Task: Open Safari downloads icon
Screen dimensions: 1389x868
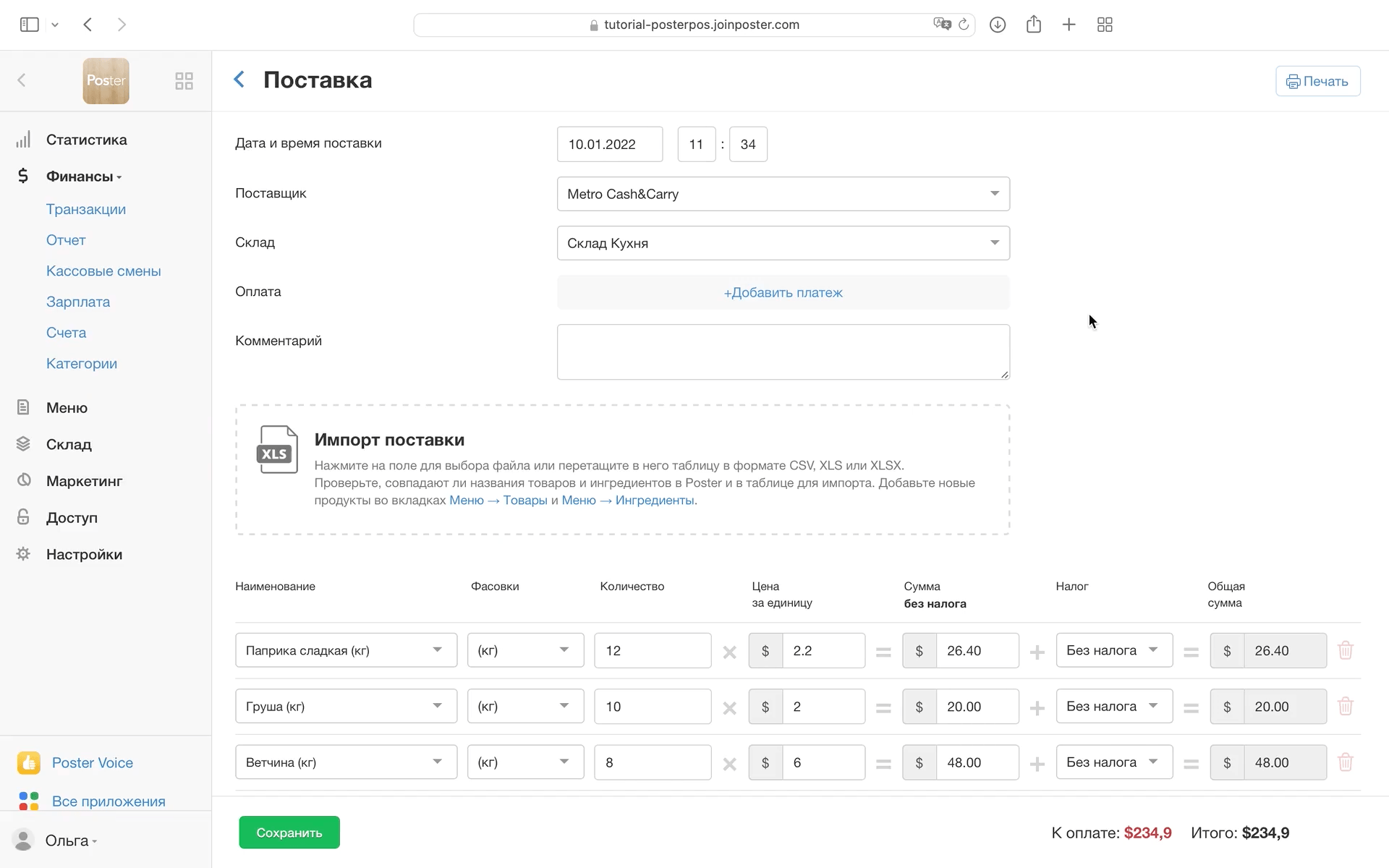Action: coord(997,25)
